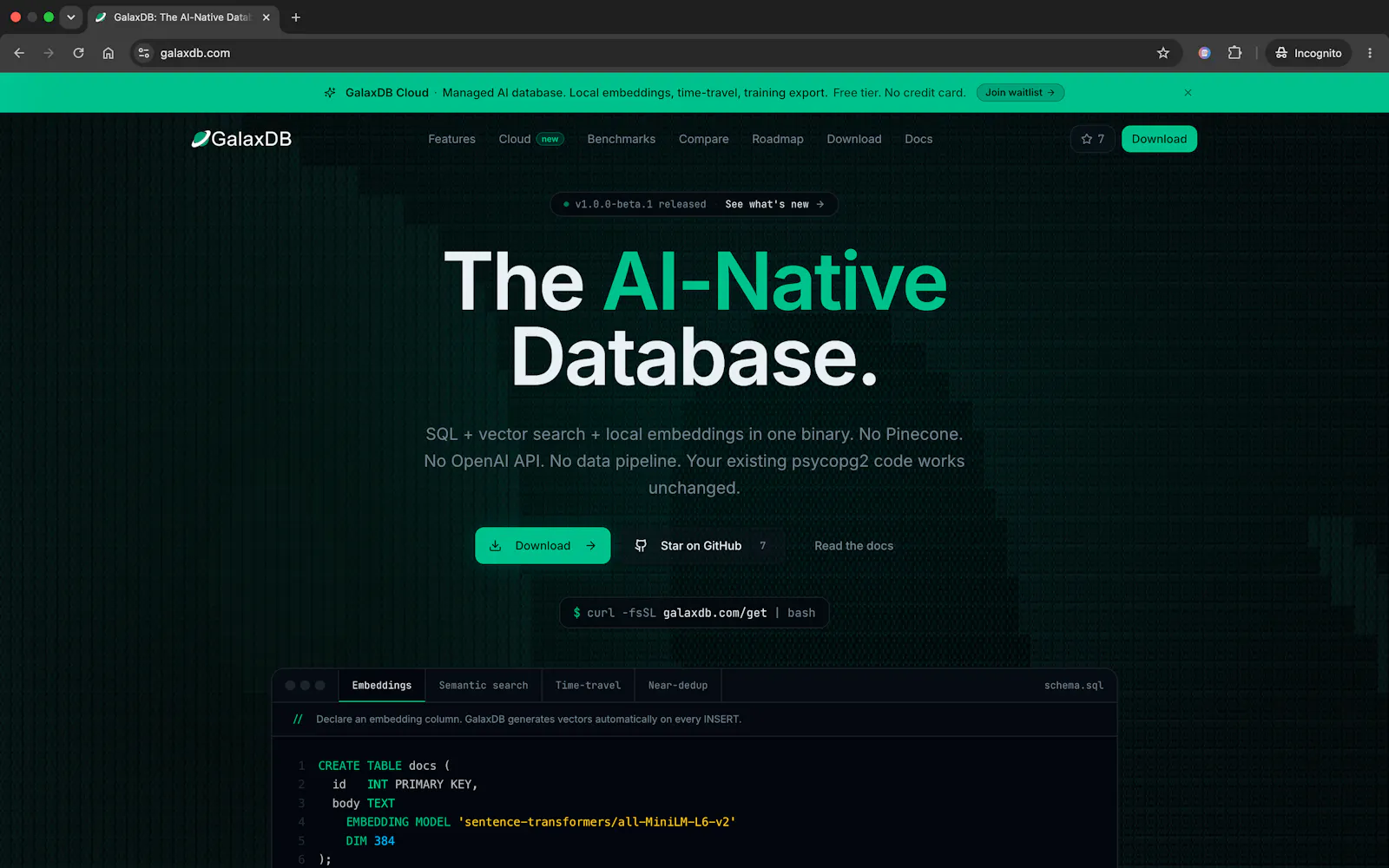
Task: Dismiss the GalaxDB Cloud announcement banner
Action: 1188,93
